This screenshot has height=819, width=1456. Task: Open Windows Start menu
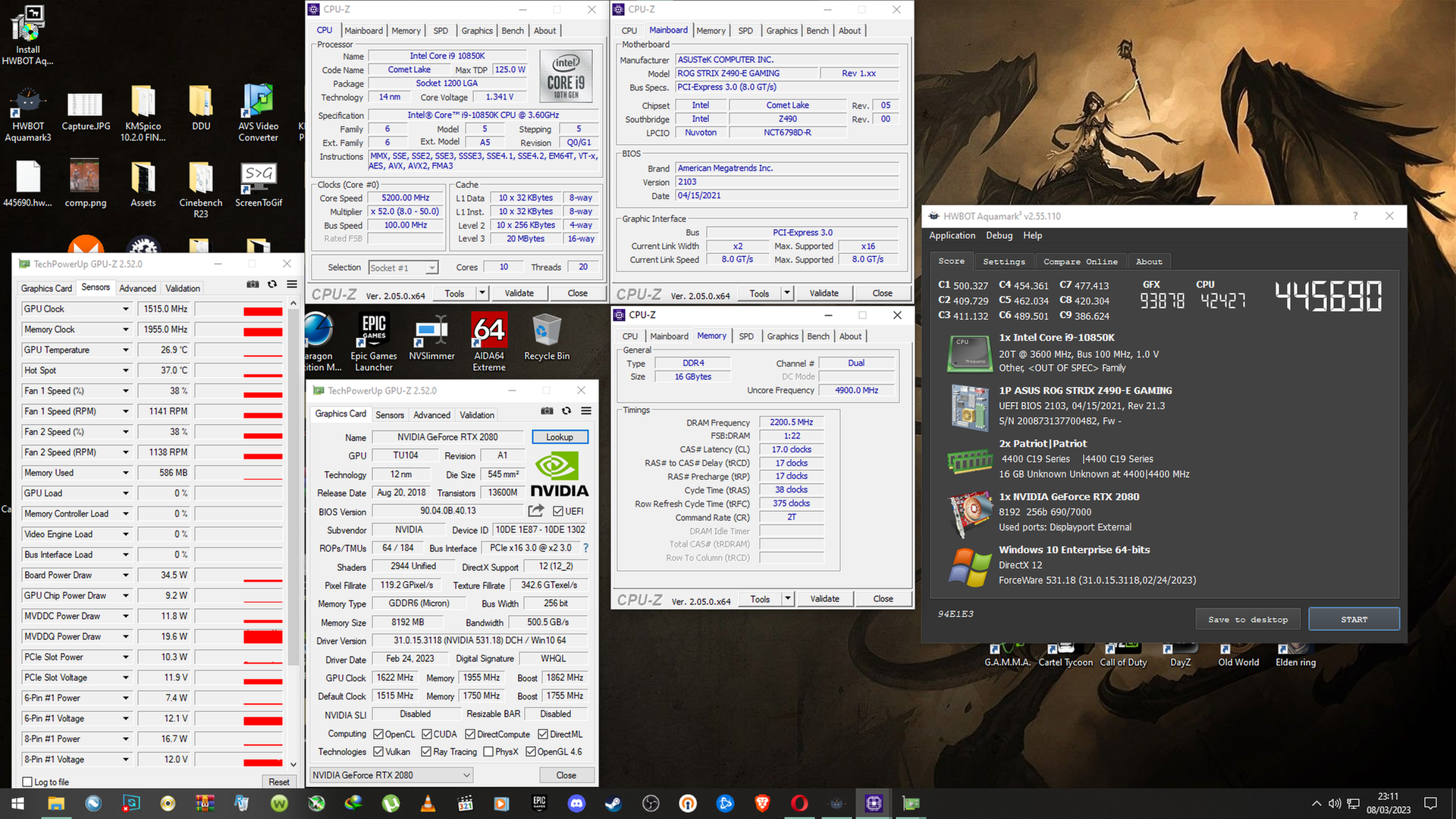pyautogui.click(x=18, y=804)
